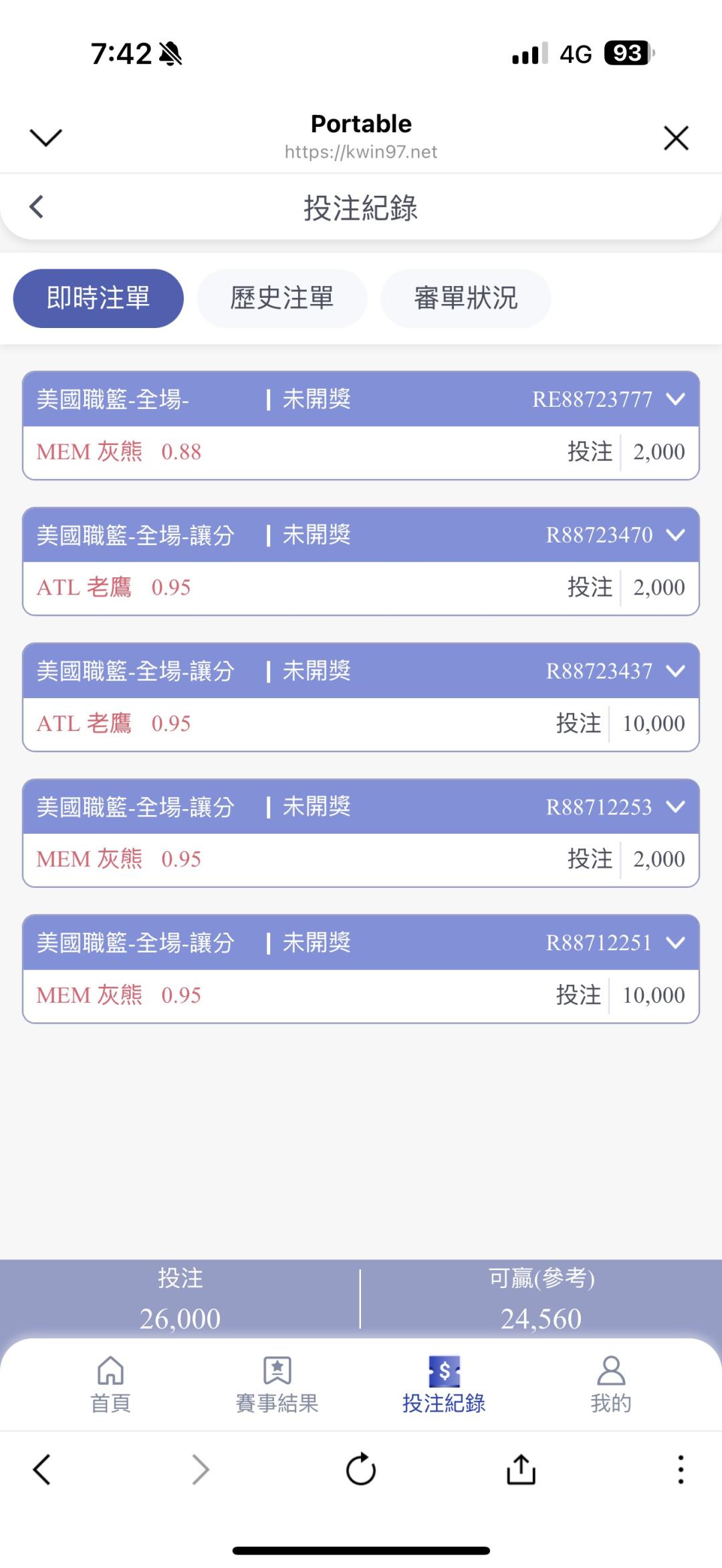This screenshot has height=1568, width=722.
Task: Expand bet slip R88723470 details
Action: click(x=676, y=534)
